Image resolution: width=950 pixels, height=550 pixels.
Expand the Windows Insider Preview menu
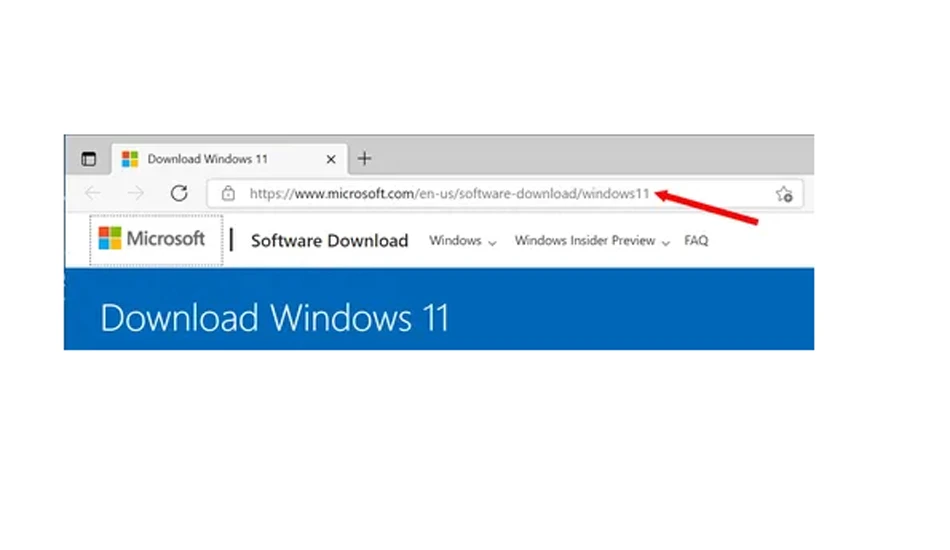pos(592,240)
